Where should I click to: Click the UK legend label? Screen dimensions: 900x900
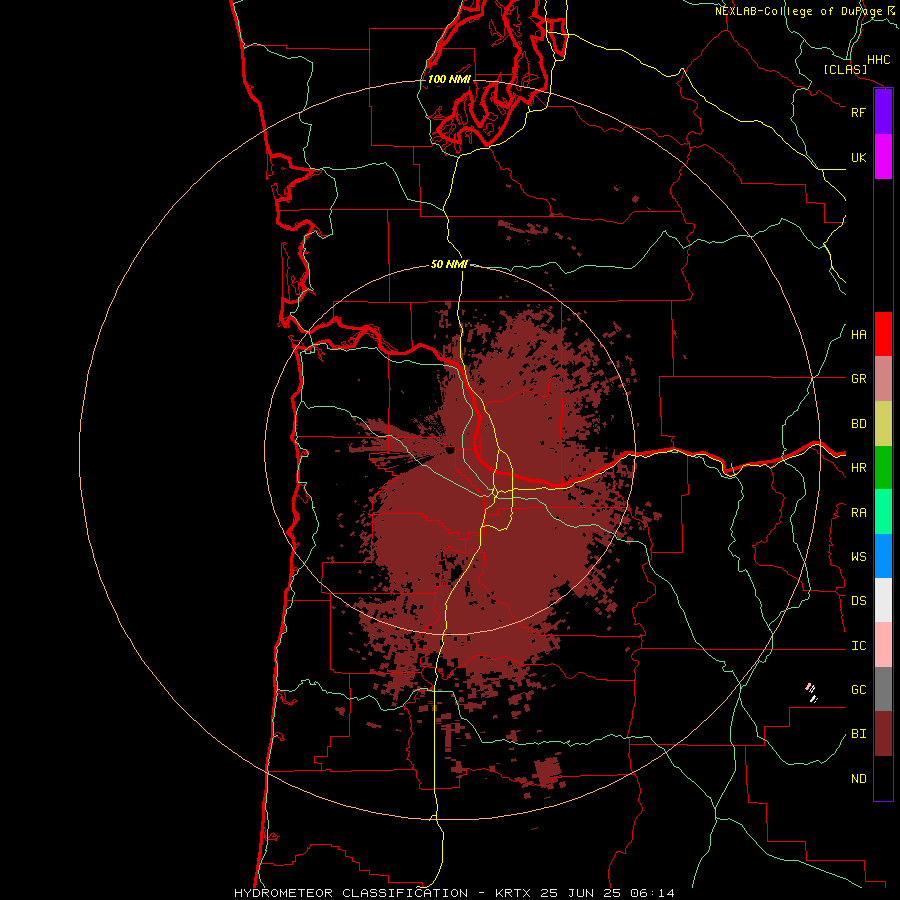click(859, 157)
